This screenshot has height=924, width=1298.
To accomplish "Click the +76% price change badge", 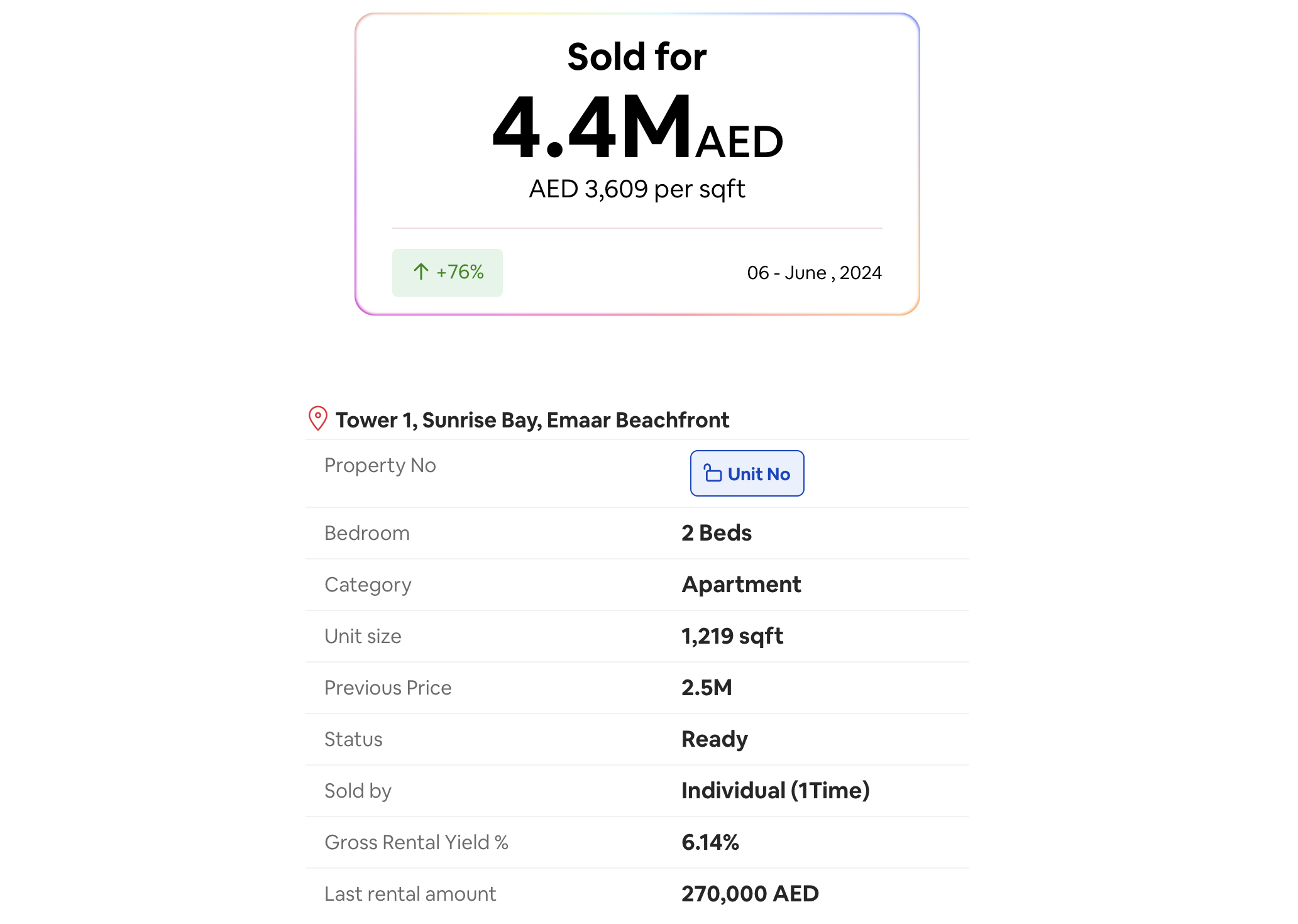I will click(448, 272).
